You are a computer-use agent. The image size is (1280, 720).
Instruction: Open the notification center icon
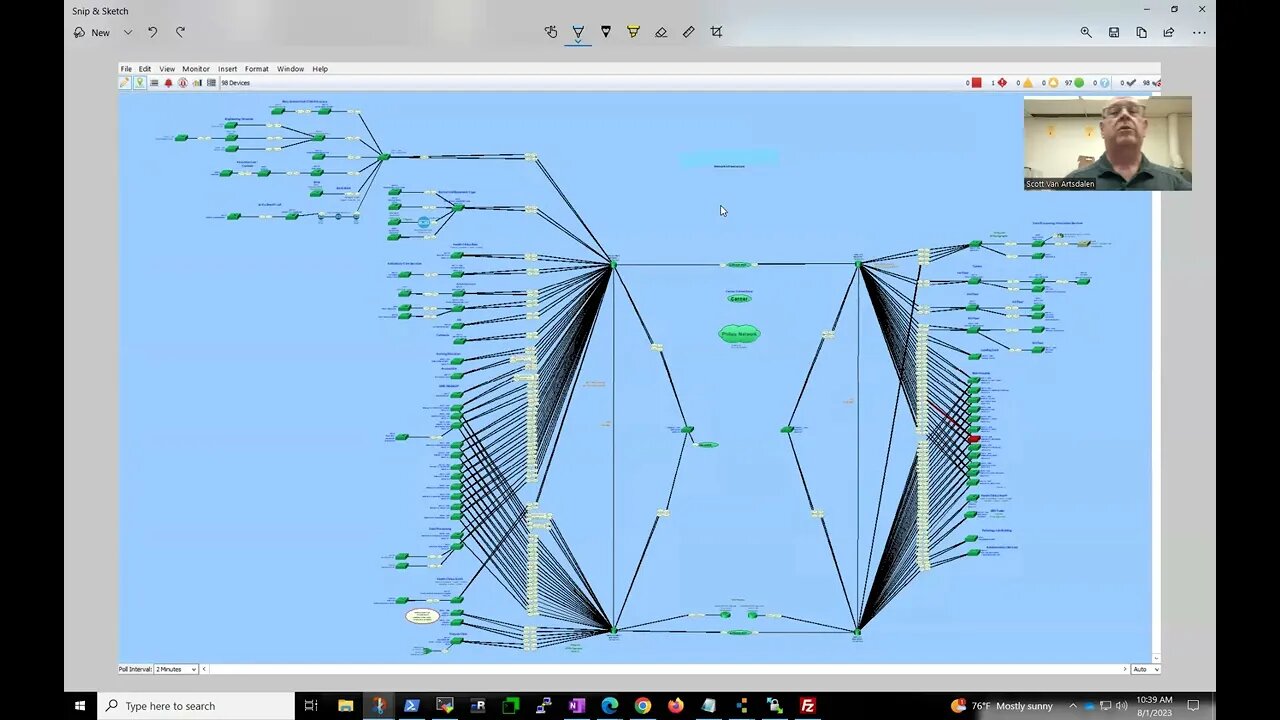click(1193, 705)
